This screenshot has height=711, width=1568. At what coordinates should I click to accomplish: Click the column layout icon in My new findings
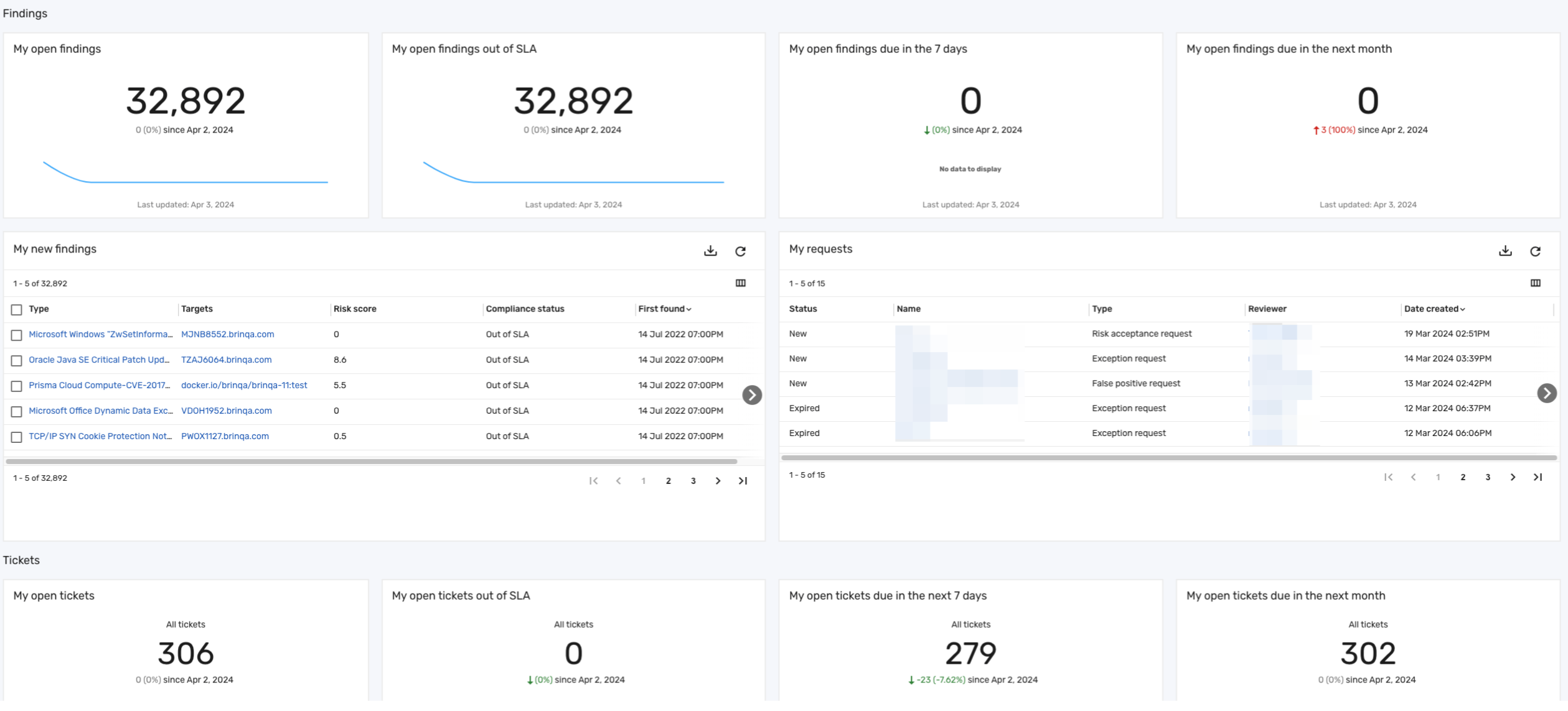pyautogui.click(x=740, y=283)
